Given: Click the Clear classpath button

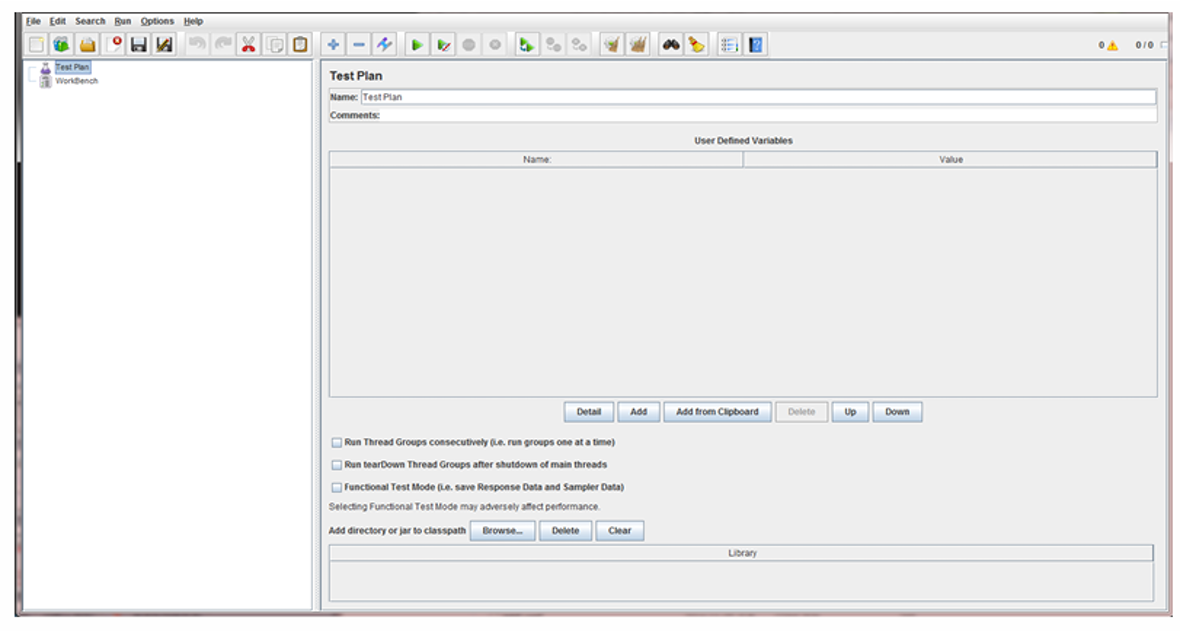Looking at the screenshot, I should pyautogui.click(x=620, y=531).
